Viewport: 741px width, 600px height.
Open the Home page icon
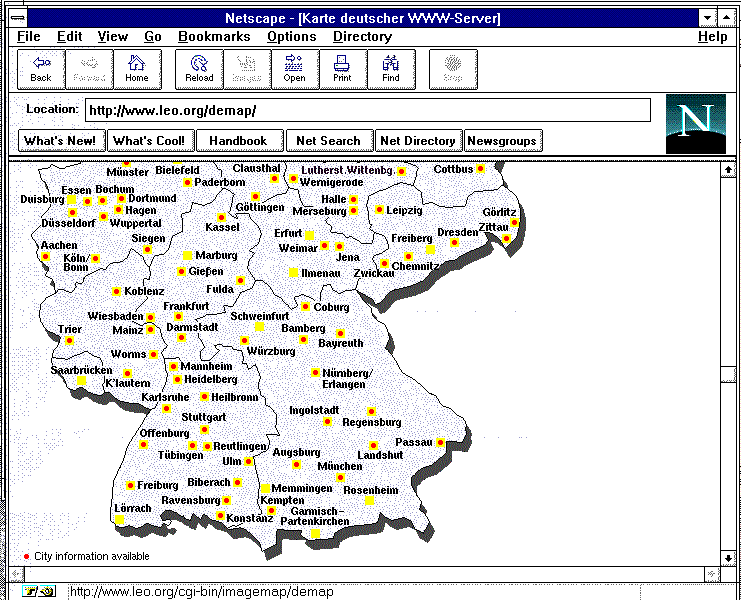click(x=137, y=69)
